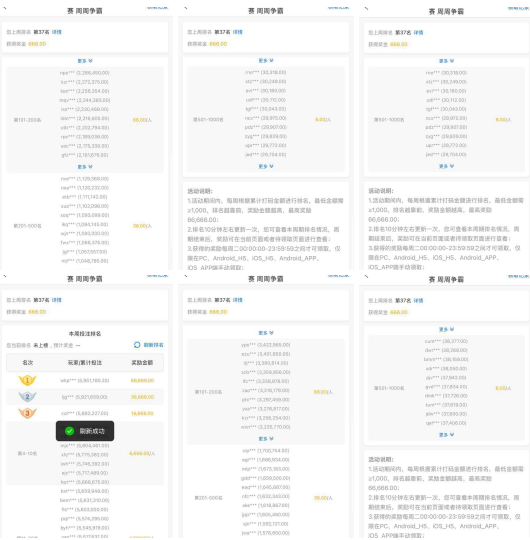Image resolution: width=530 pixels, height=540 pixels.
Task: Open 详情 link on screen listing nps*** entry
Action: click(57, 32)
